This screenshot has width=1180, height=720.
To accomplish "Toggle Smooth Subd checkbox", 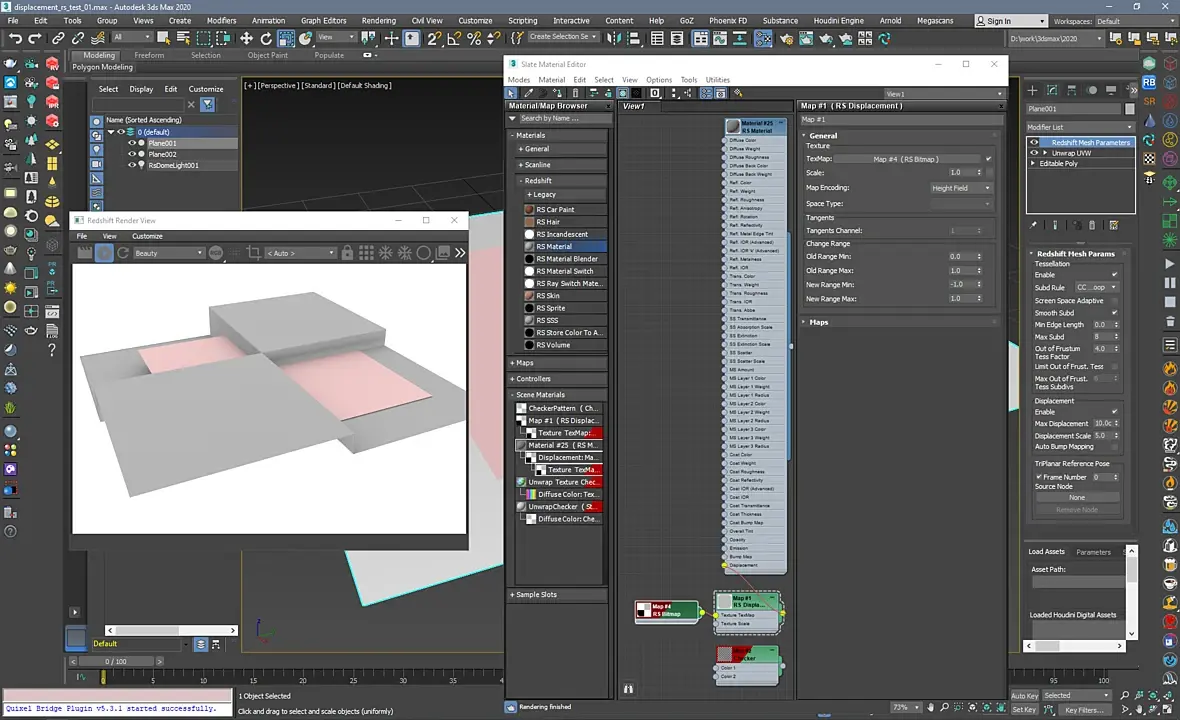I will [1114, 313].
